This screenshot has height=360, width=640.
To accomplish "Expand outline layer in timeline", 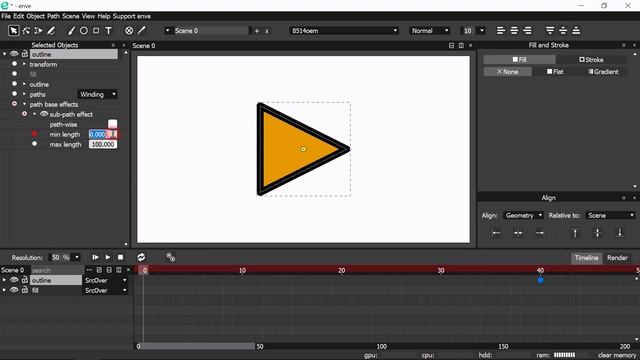I will click(x=4, y=280).
